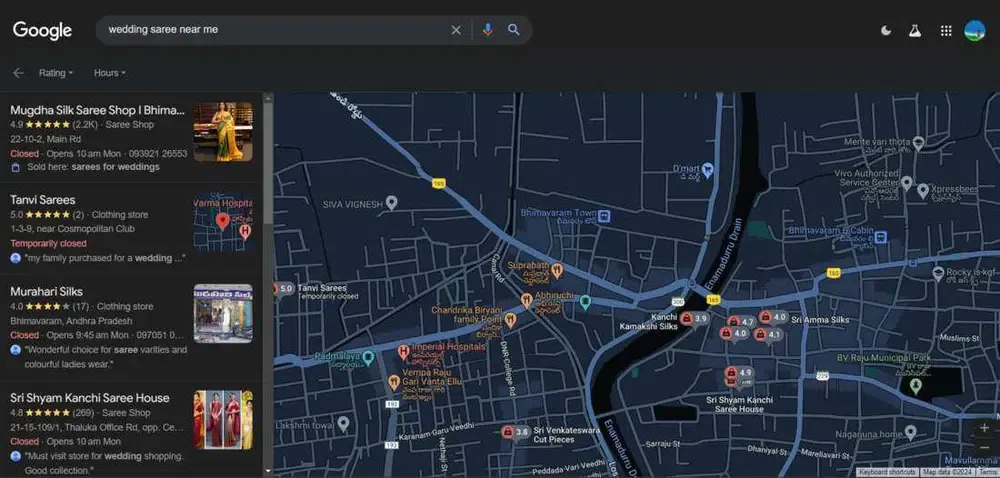Open Sri Shyam Kanchi Saree House listing
This screenshot has height=478, width=1000.
(90, 398)
